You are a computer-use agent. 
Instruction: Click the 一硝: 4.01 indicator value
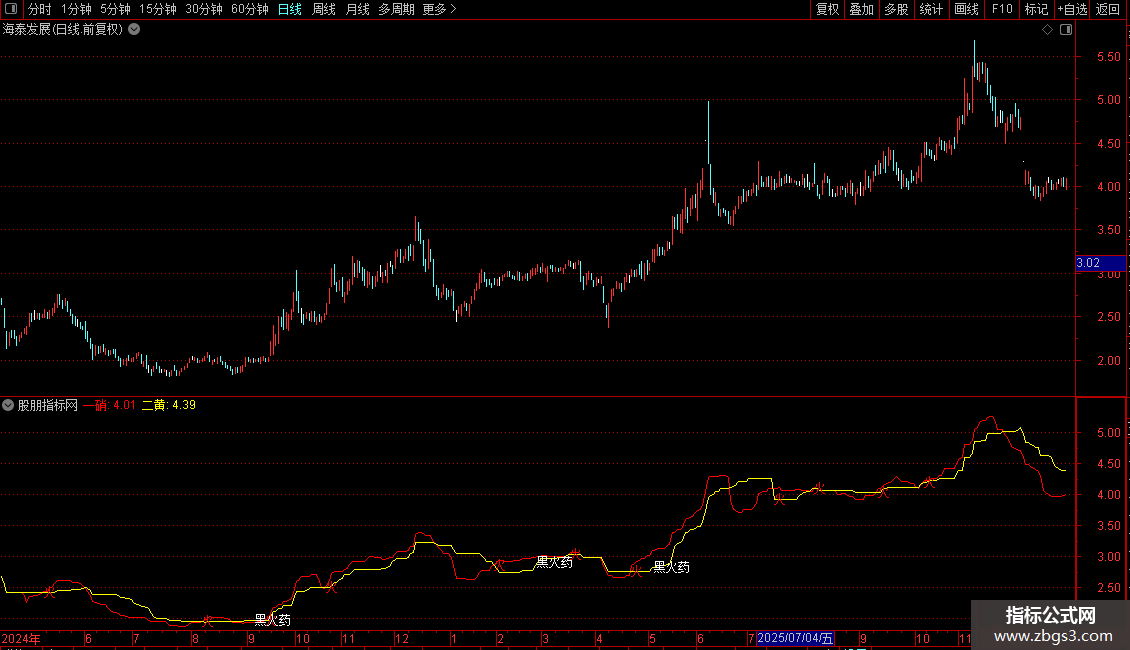click(109, 405)
